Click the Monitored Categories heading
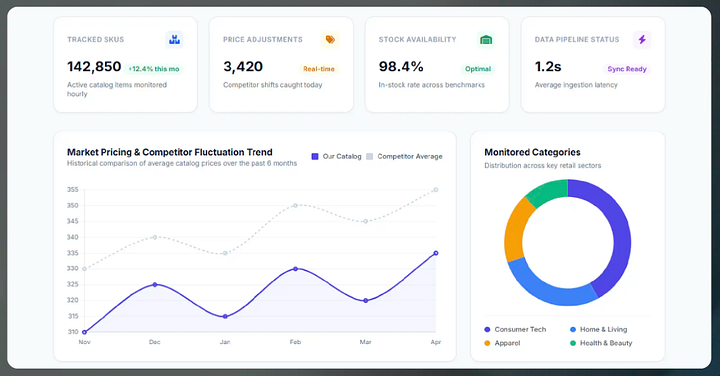Screen dimensions: 720x376 (x=532, y=152)
